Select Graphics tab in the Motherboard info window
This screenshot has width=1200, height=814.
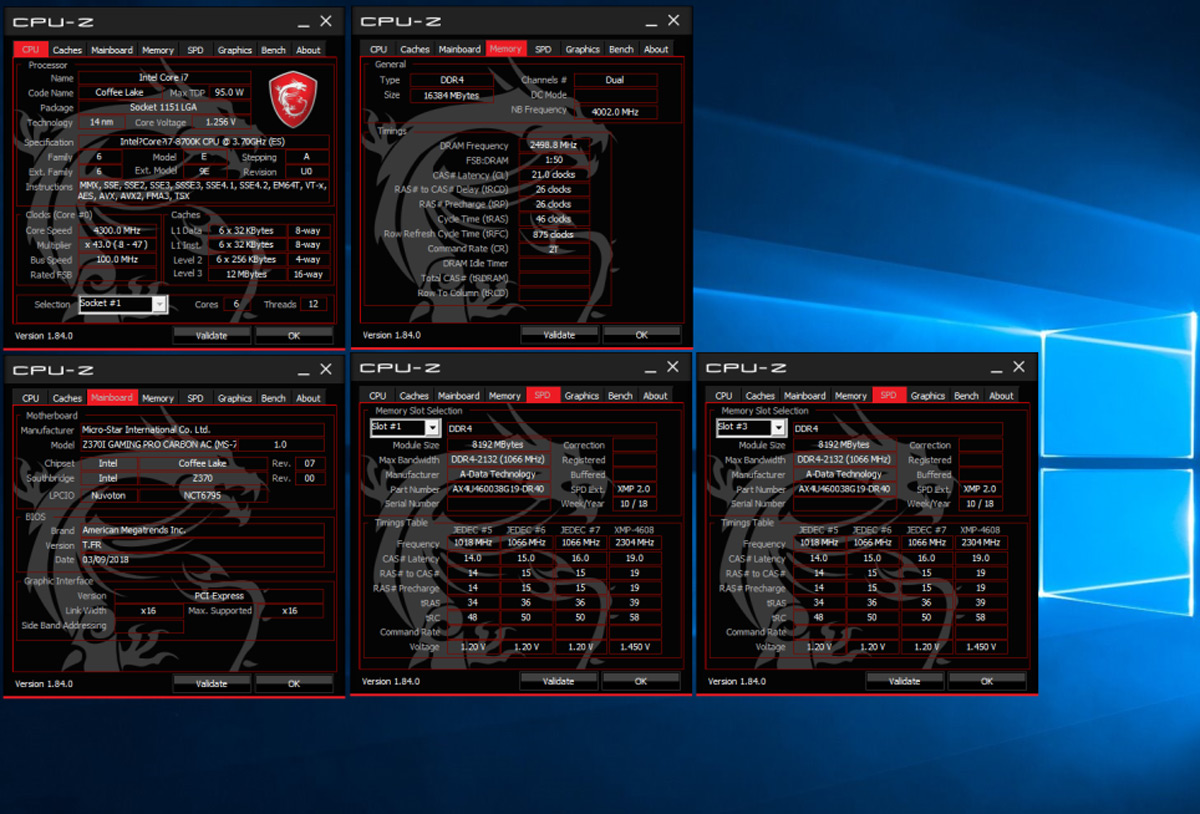click(234, 398)
